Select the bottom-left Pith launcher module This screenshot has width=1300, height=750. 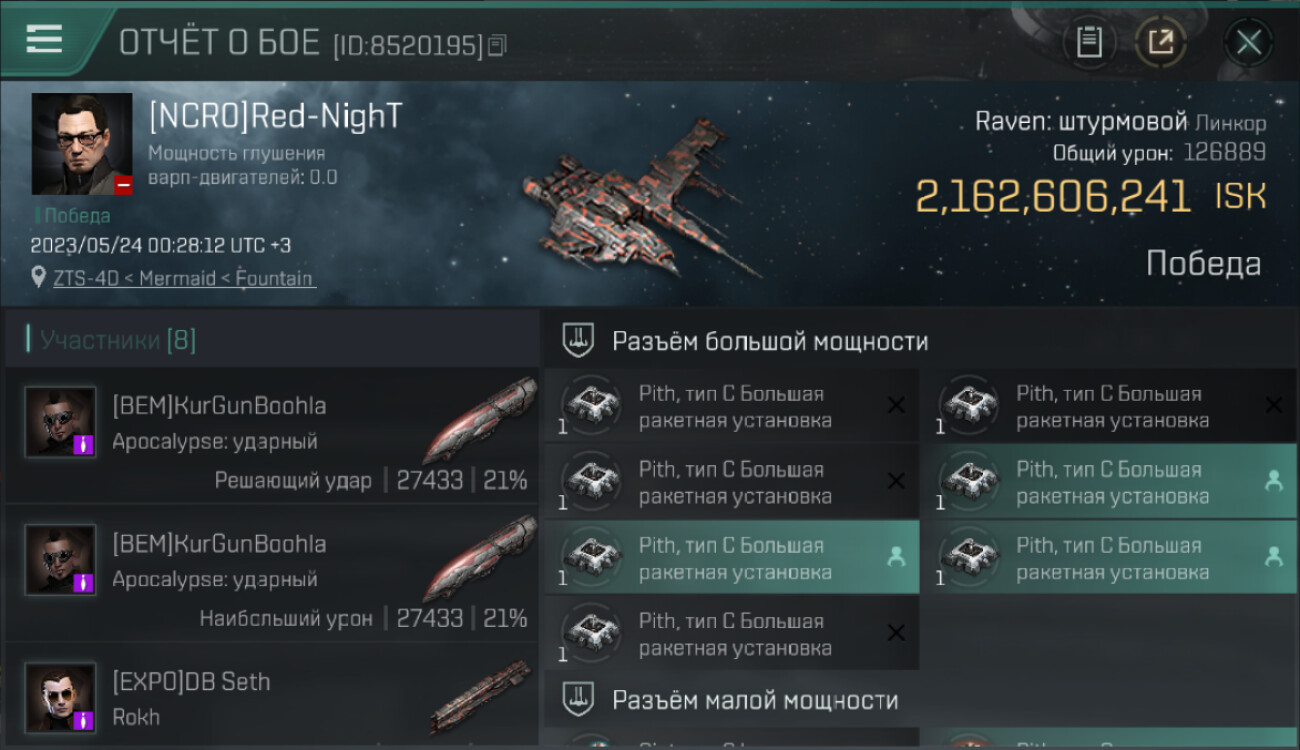[x=732, y=633]
